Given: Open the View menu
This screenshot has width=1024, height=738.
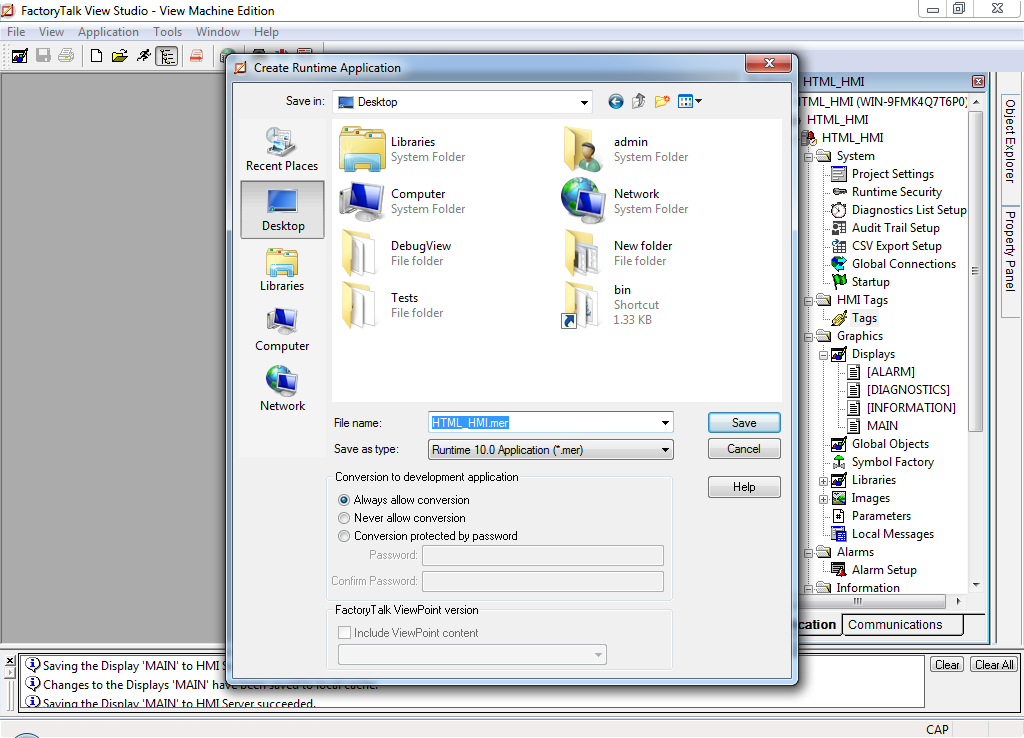Looking at the screenshot, I should tap(51, 32).
